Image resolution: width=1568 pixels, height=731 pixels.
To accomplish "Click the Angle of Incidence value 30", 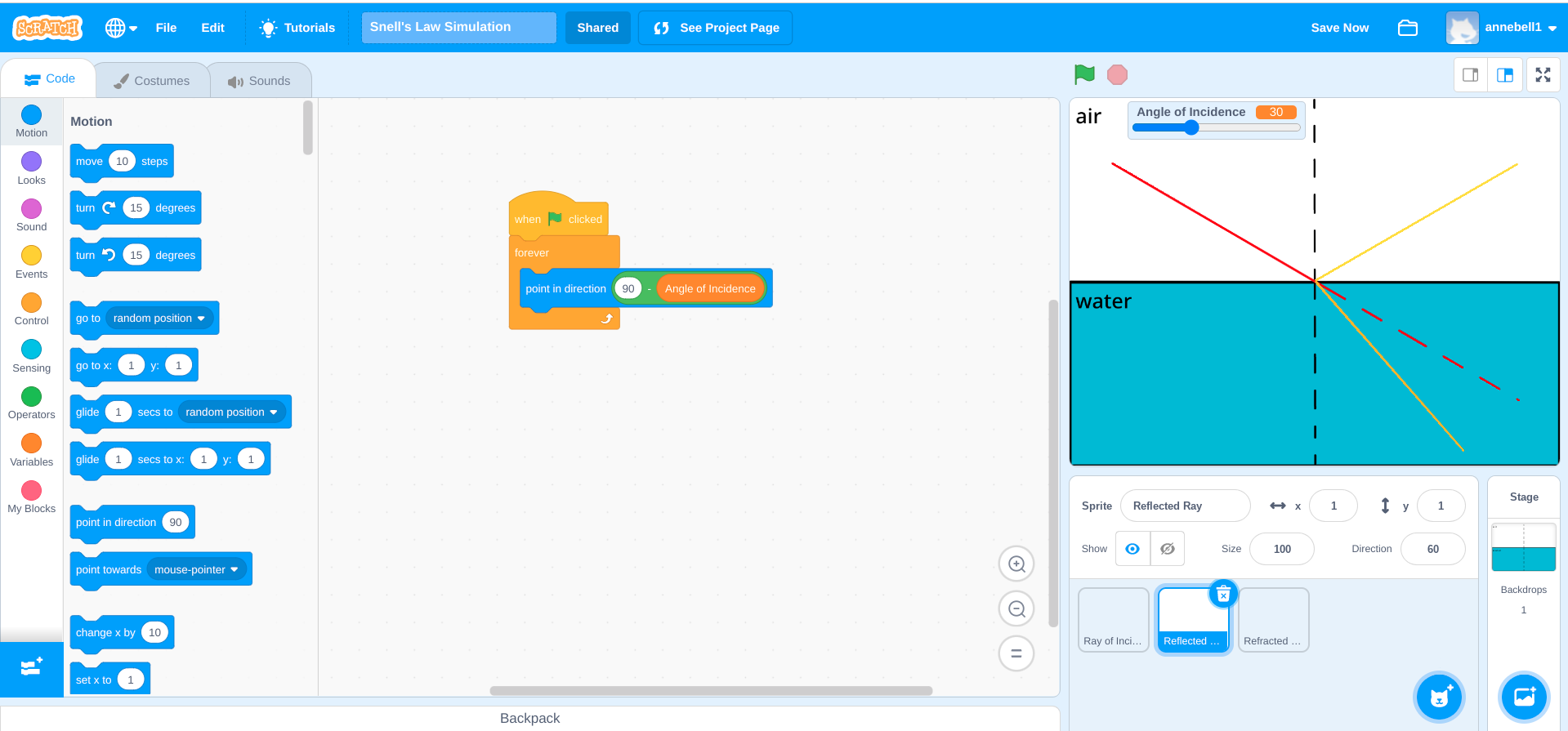I will pyautogui.click(x=1276, y=112).
